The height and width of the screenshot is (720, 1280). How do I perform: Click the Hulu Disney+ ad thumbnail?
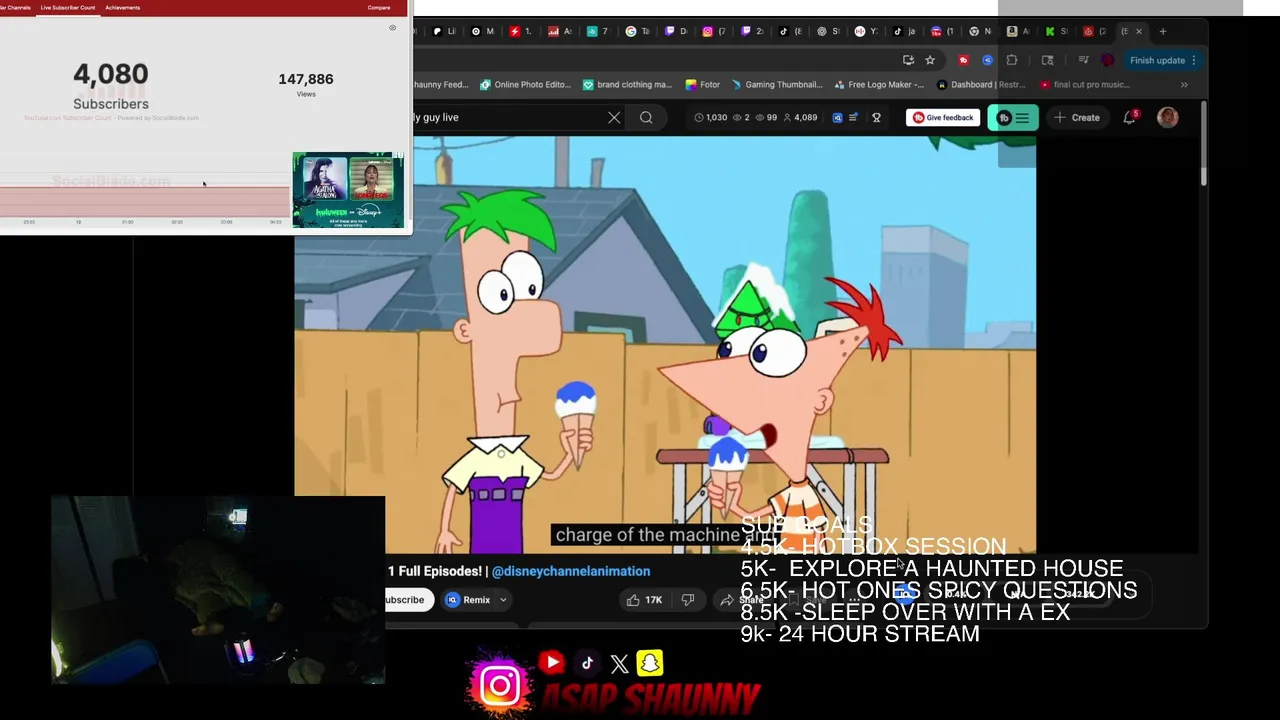348,190
